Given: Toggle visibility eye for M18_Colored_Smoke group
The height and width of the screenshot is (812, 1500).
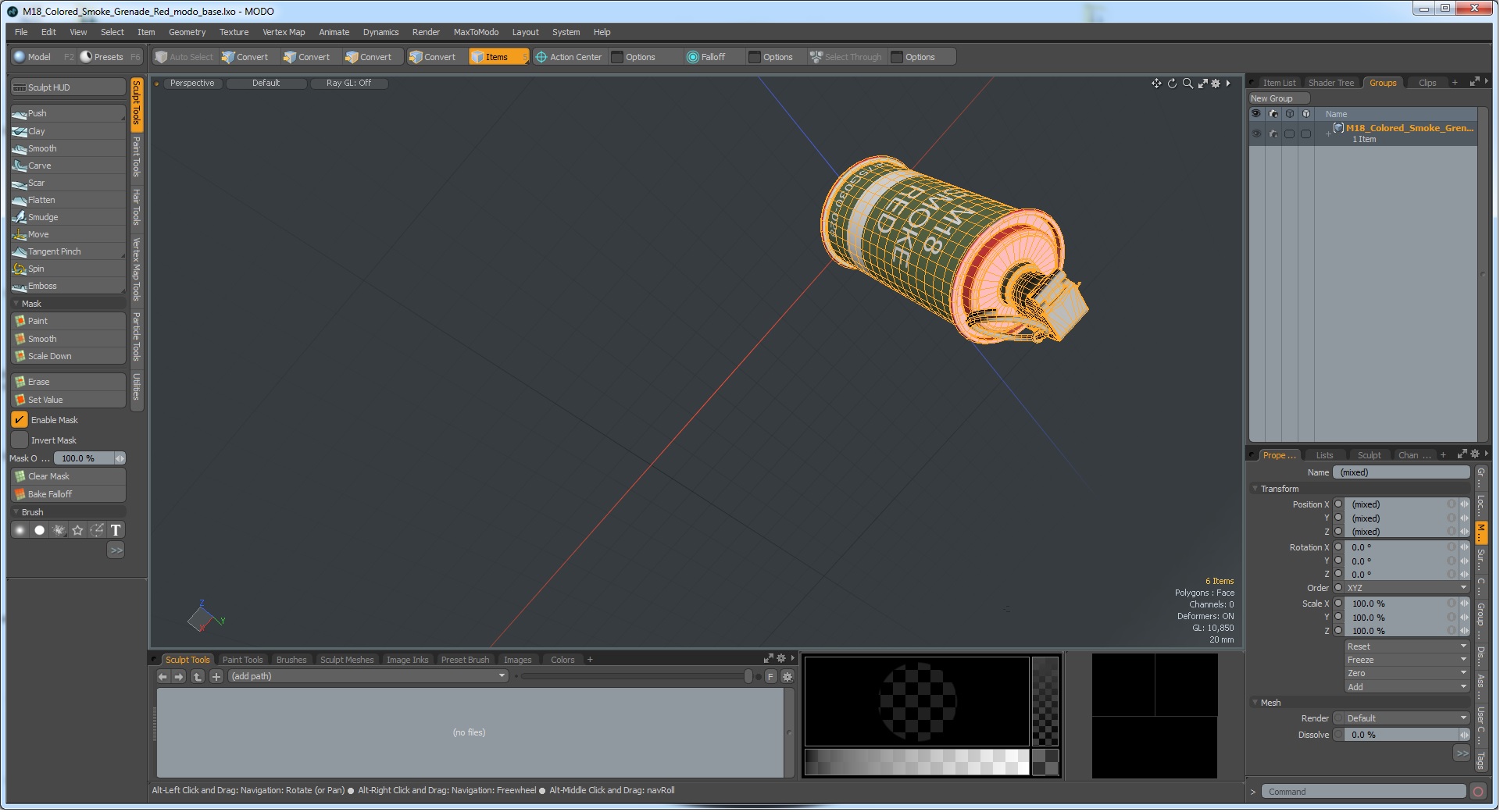Looking at the screenshot, I should click(x=1256, y=134).
